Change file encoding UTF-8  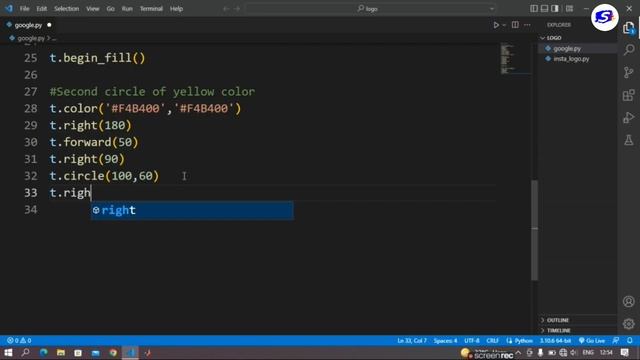click(472, 340)
